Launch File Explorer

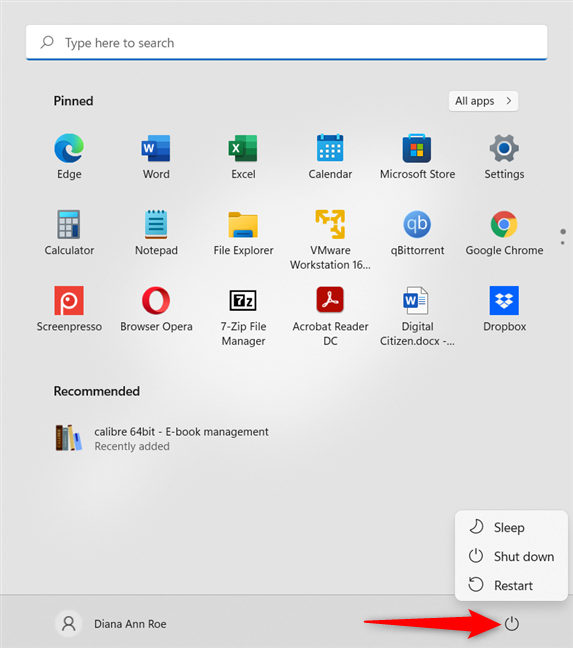pyautogui.click(x=243, y=233)
